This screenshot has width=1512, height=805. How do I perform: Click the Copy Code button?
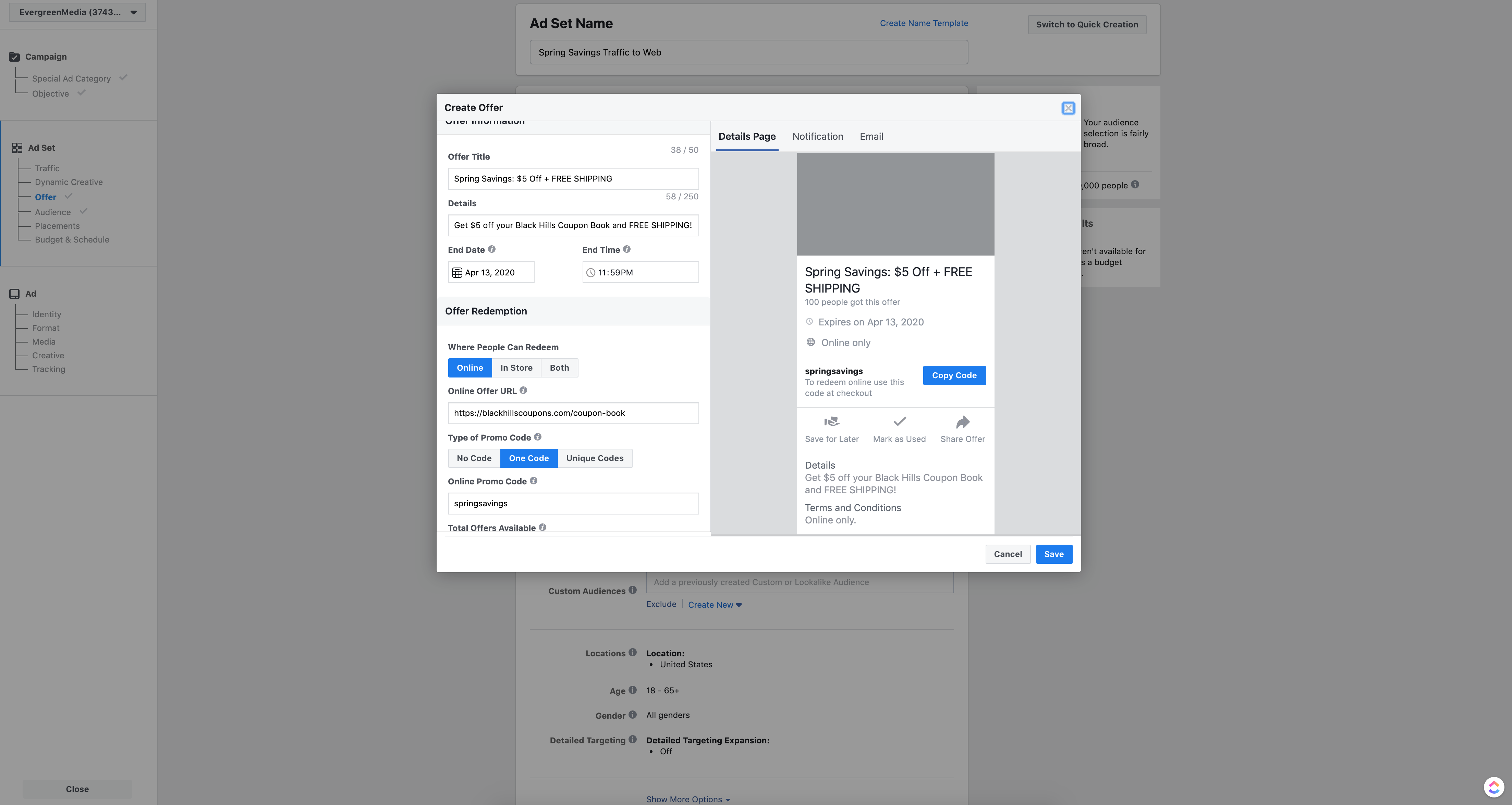coord(954,375)
